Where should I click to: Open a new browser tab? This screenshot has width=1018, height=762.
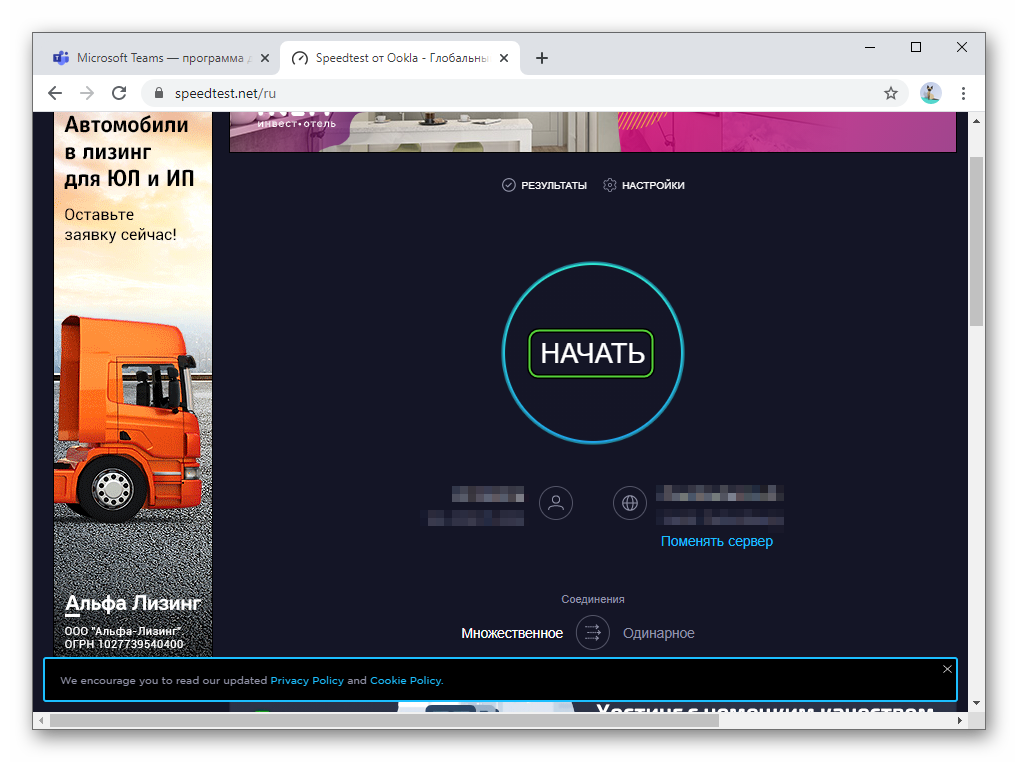click(542, 58)
